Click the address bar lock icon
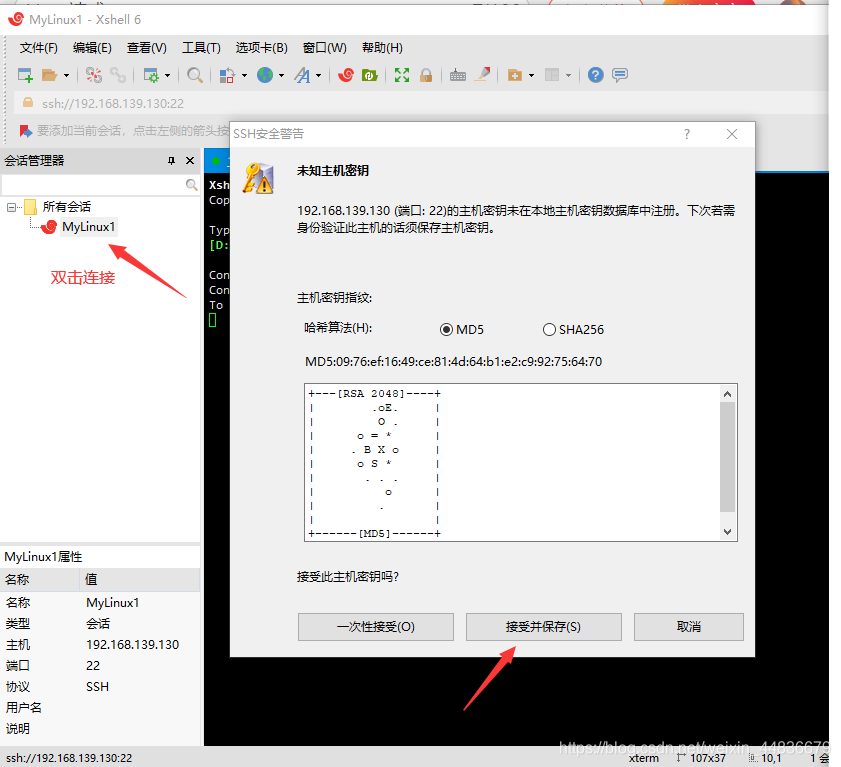841x767 pixels. pos(28,102)
